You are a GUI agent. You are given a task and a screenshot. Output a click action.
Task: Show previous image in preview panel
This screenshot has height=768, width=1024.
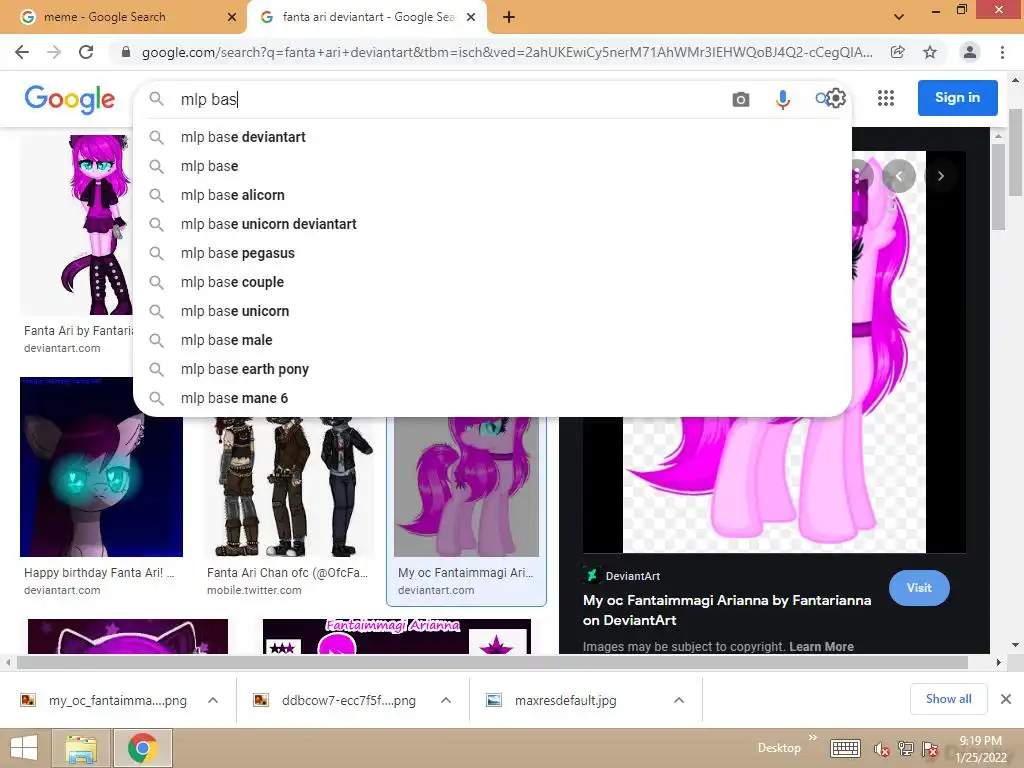(x=899, y=176)
